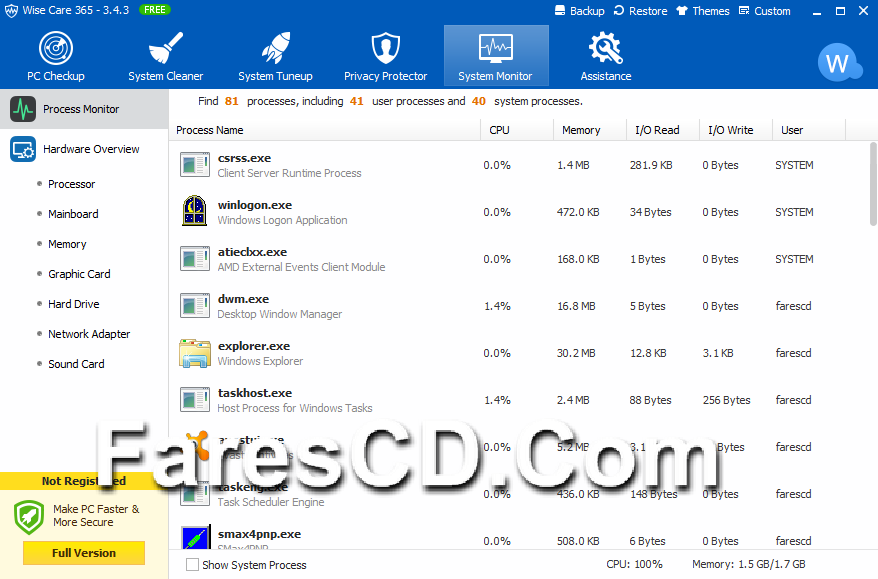Sort by I/O Write column
Screen dimensions: 878x579
(736, 130)
